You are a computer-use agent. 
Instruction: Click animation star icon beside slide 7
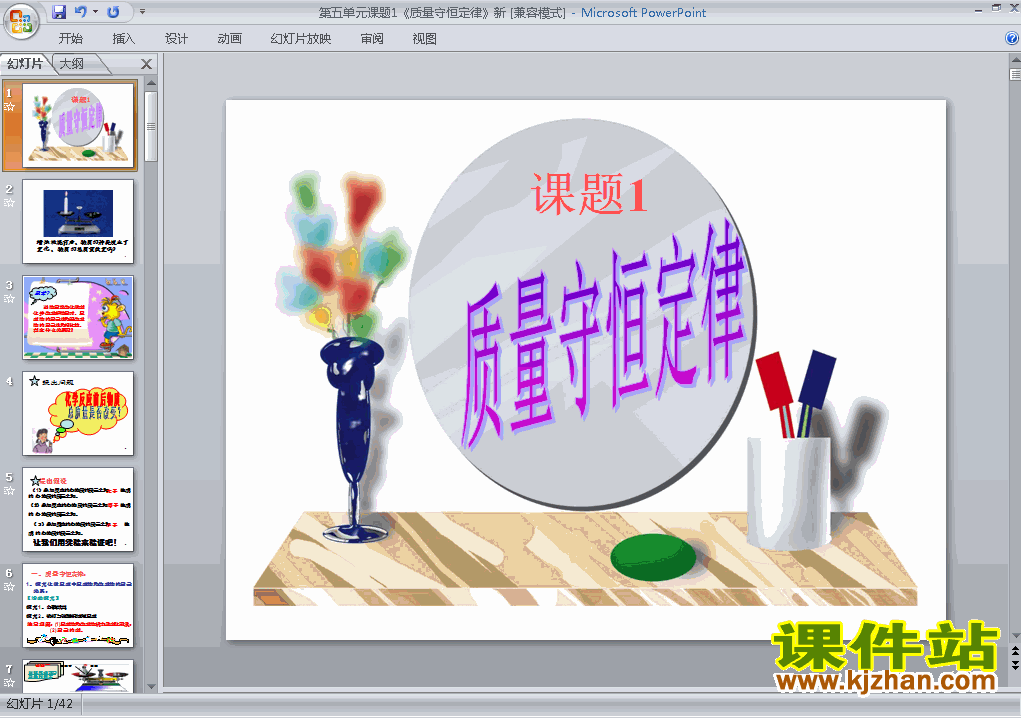pos(9,682)
